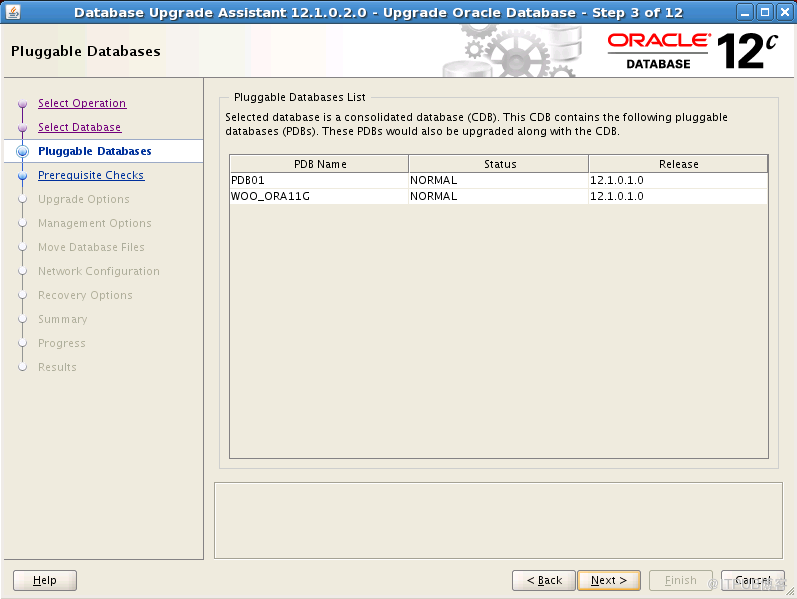This screenshot has height=599, width=797.
Task: Click the Summary step
Action: click(x=63, y=319)
